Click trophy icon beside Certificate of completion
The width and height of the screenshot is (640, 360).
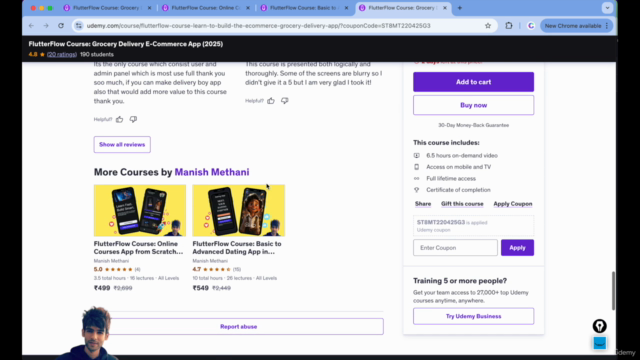416,190
